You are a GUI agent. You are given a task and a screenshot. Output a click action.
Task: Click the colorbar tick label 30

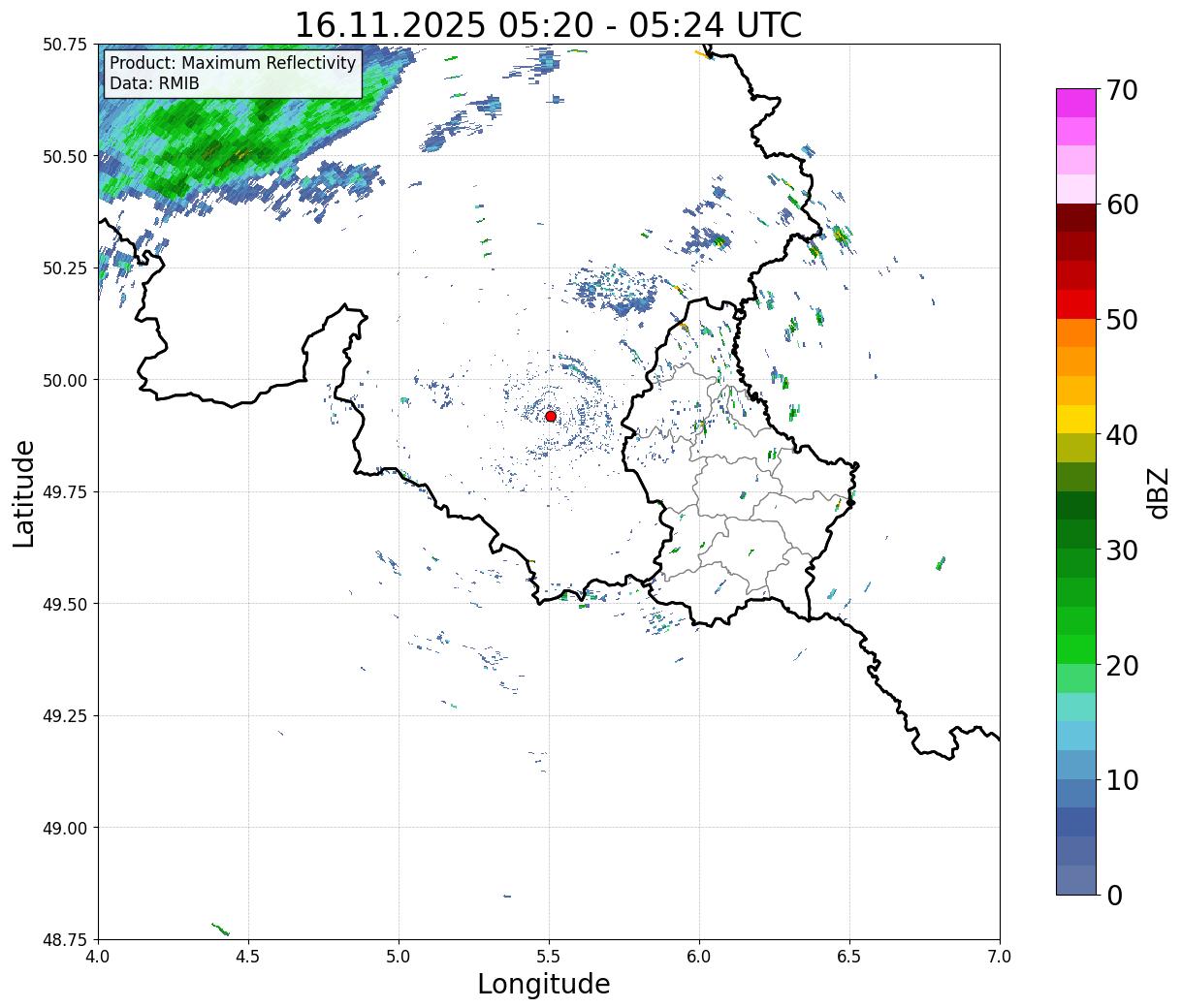coord(1121,551)
